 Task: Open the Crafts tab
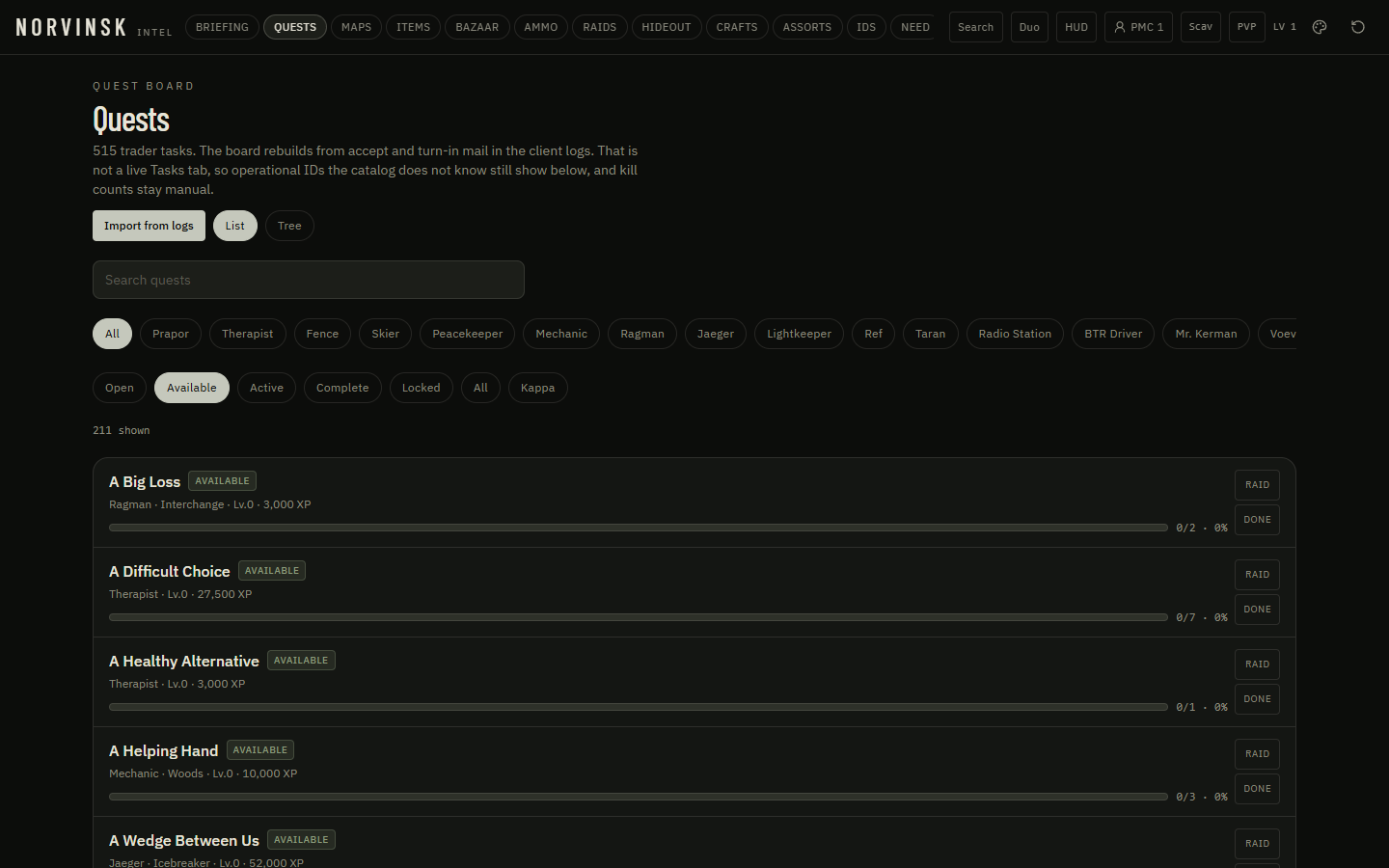point(737,27)
